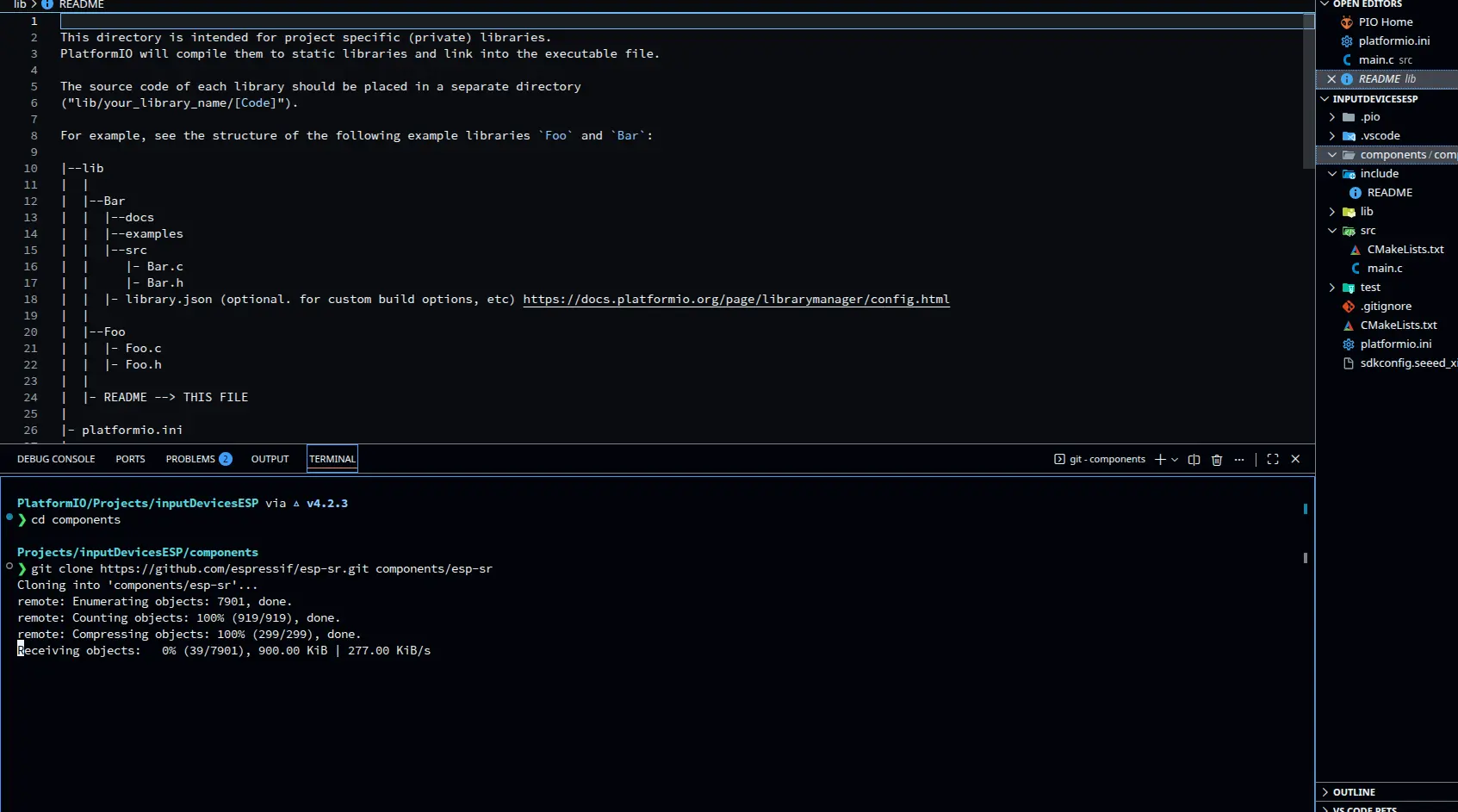Screen dimensions: 1458x812
Task: Click line number 18 in gutter
Action: (x=30, y=300)
